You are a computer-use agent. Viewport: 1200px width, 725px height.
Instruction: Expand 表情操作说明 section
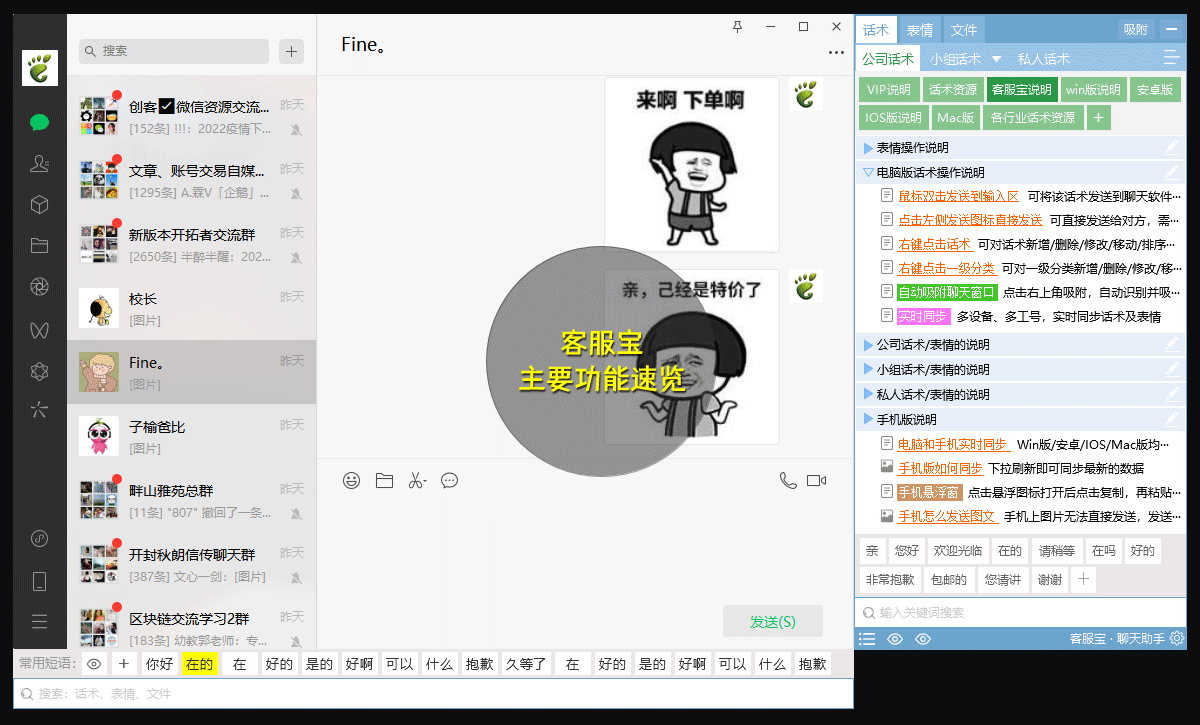[x=912, y=148]
